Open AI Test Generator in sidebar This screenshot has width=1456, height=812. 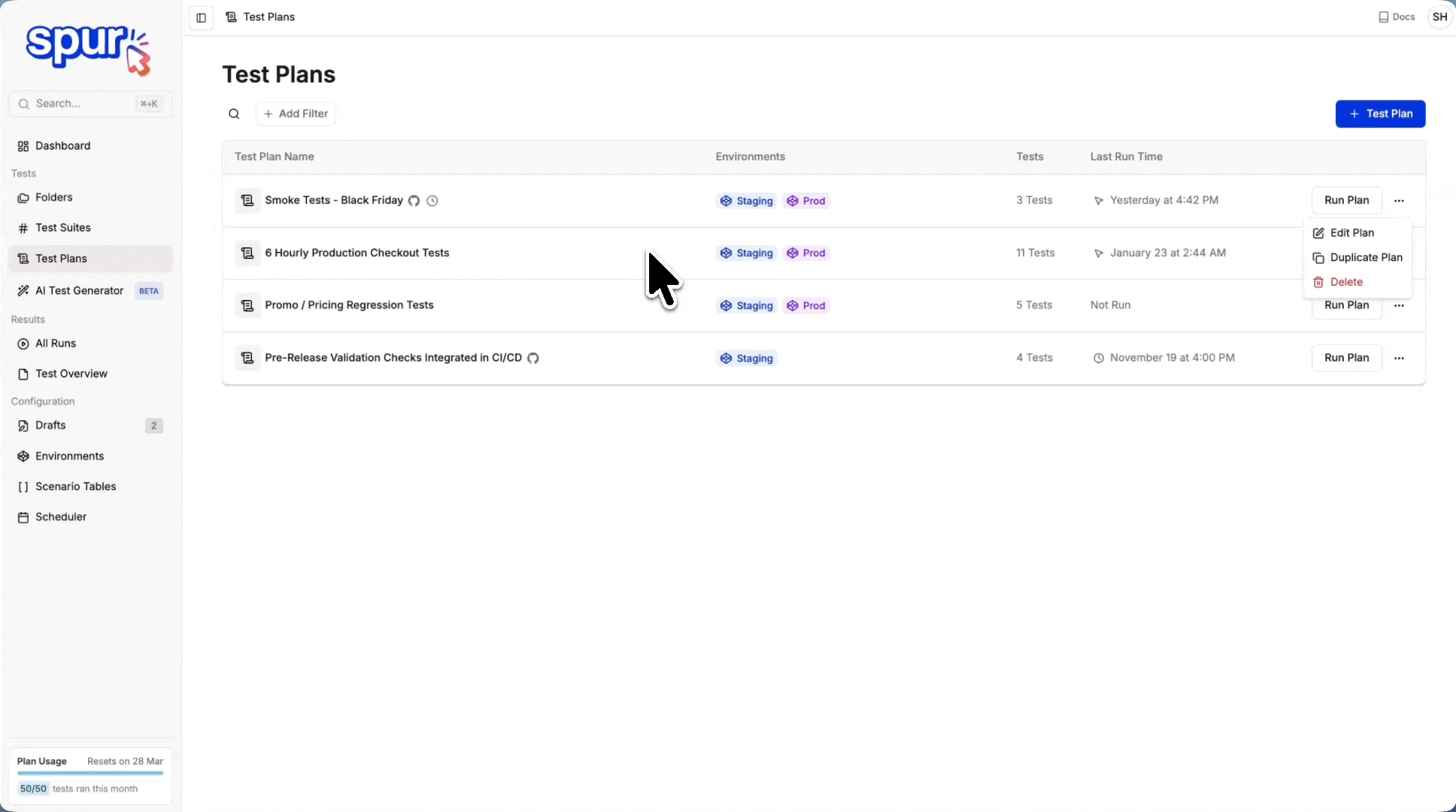click(x=79, y=291)
